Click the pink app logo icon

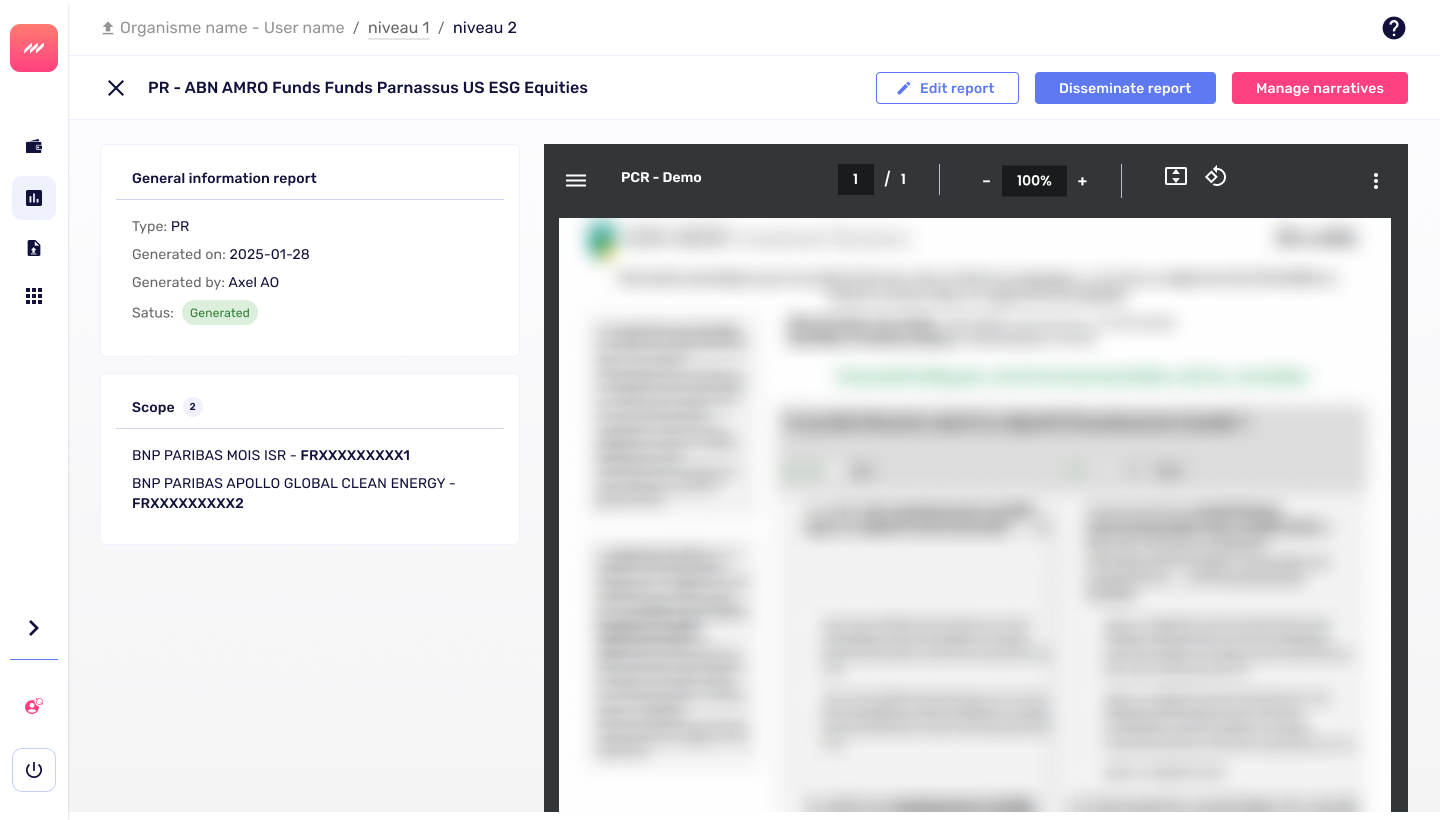tap(34, 48)
